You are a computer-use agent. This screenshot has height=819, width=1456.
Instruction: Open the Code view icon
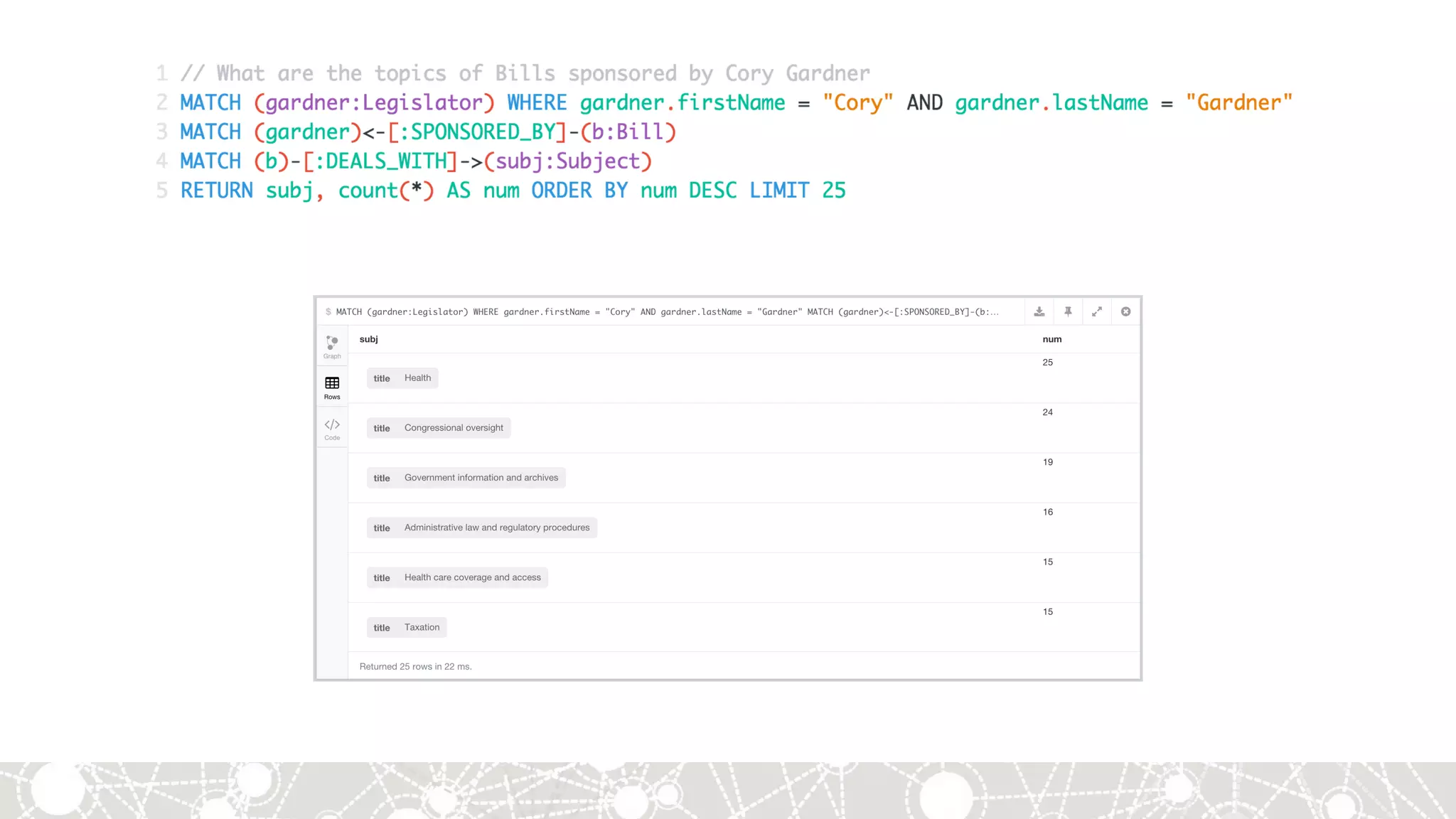[x=332, y=429]
